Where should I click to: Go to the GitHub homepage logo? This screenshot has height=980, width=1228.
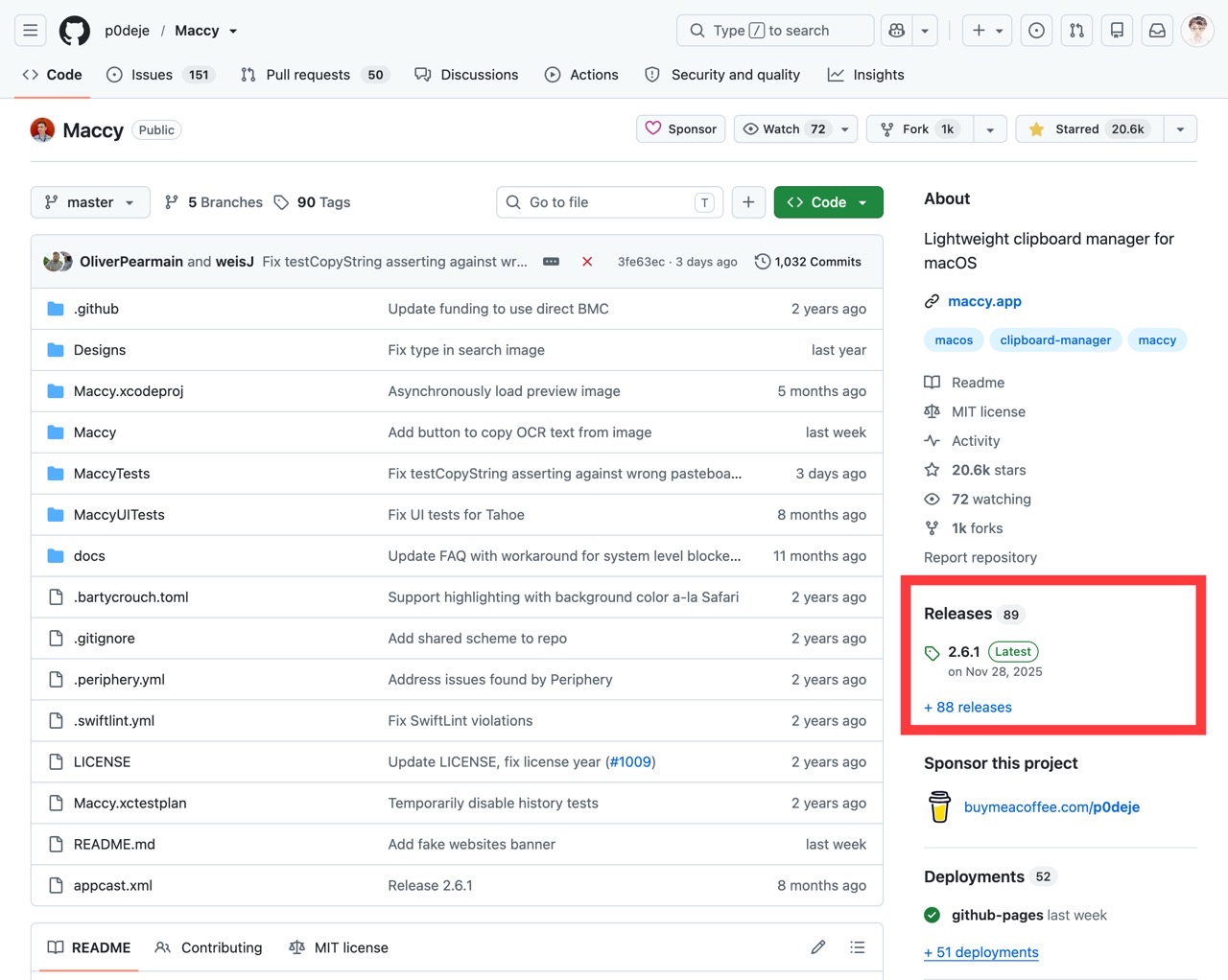75,31
